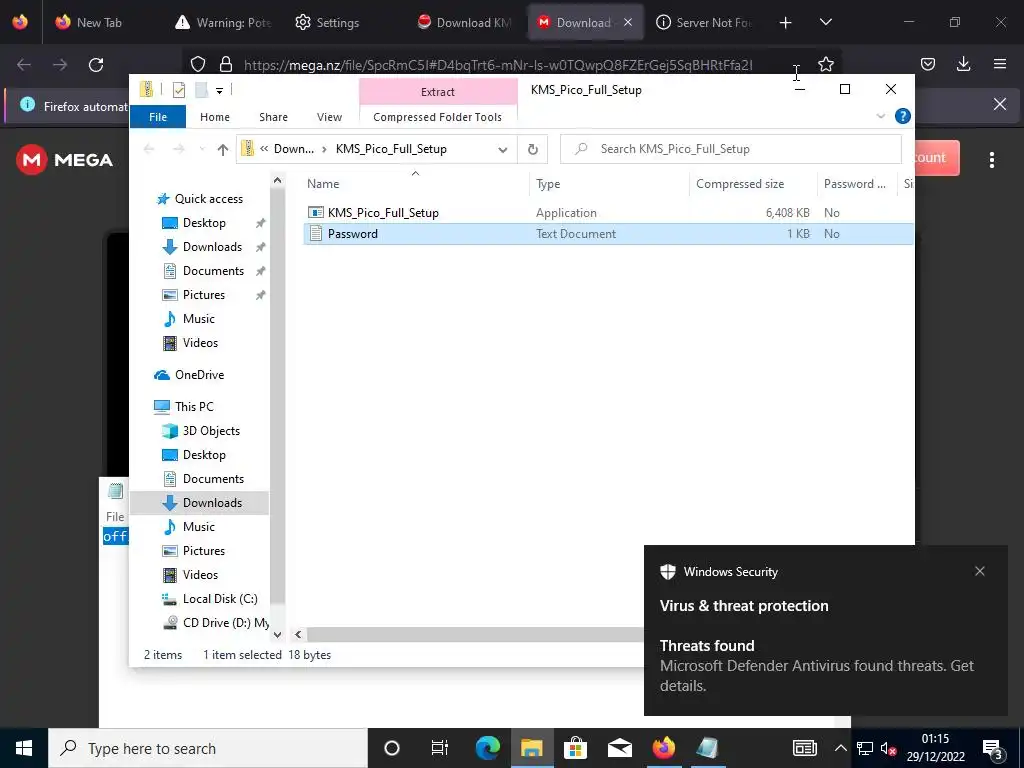Click the Up one level arrow
1024x768 pixels.
[x=223, y=150]
